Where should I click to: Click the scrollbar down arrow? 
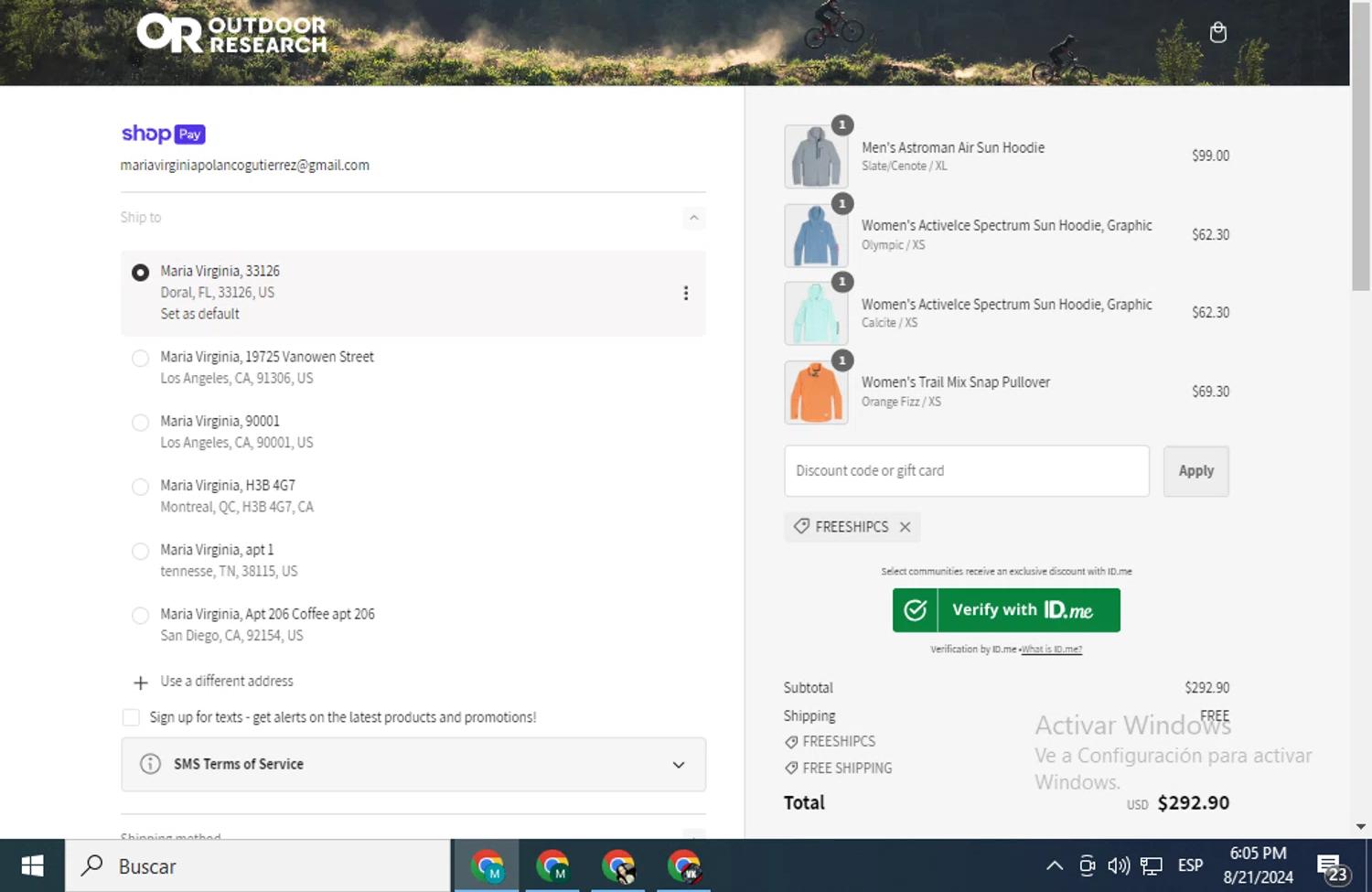tap(1361, 827)
